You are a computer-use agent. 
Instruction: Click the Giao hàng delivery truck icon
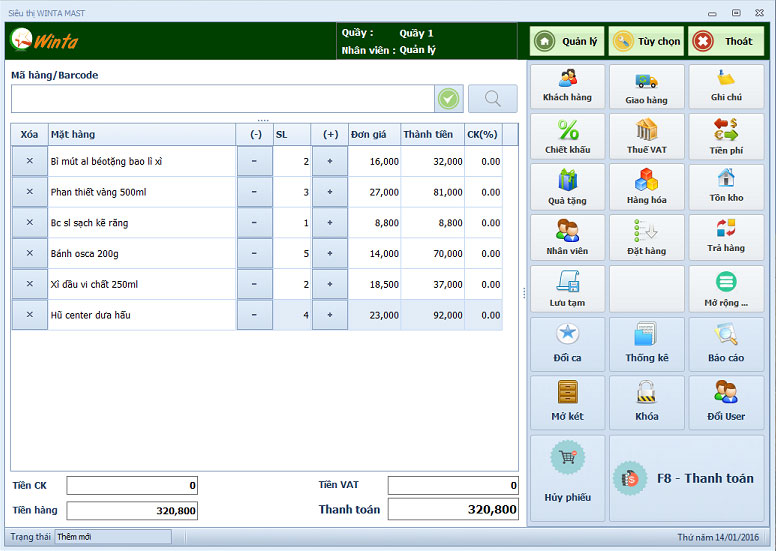tap(646, 87)
